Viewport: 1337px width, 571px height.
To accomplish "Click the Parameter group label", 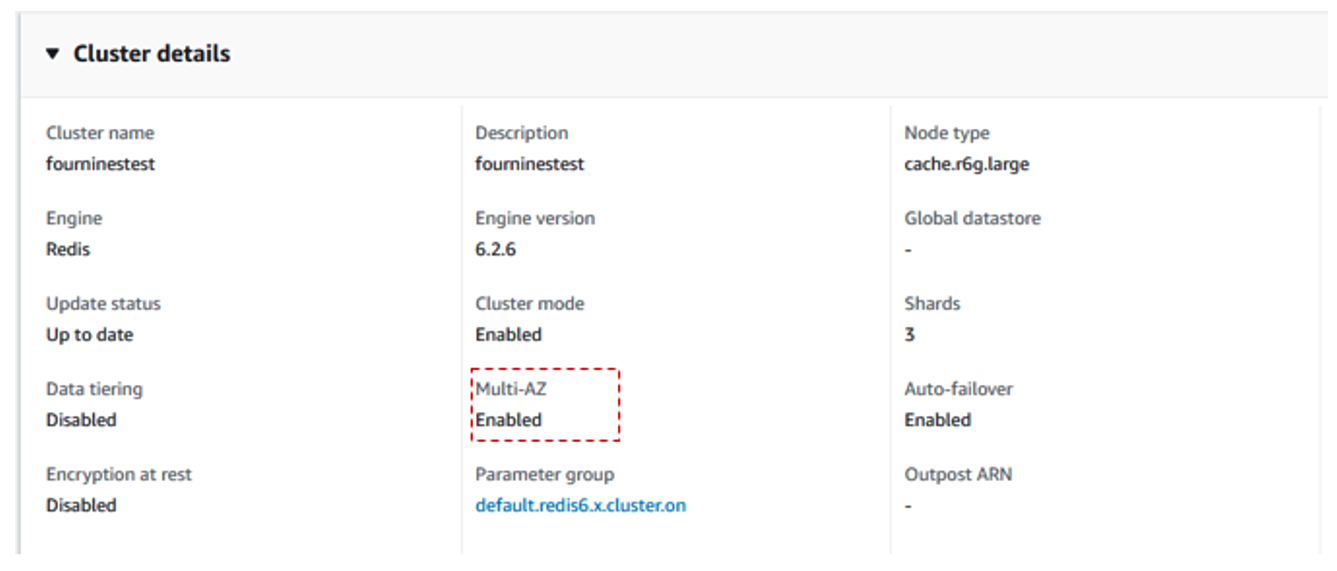I will tap(545, 474).
